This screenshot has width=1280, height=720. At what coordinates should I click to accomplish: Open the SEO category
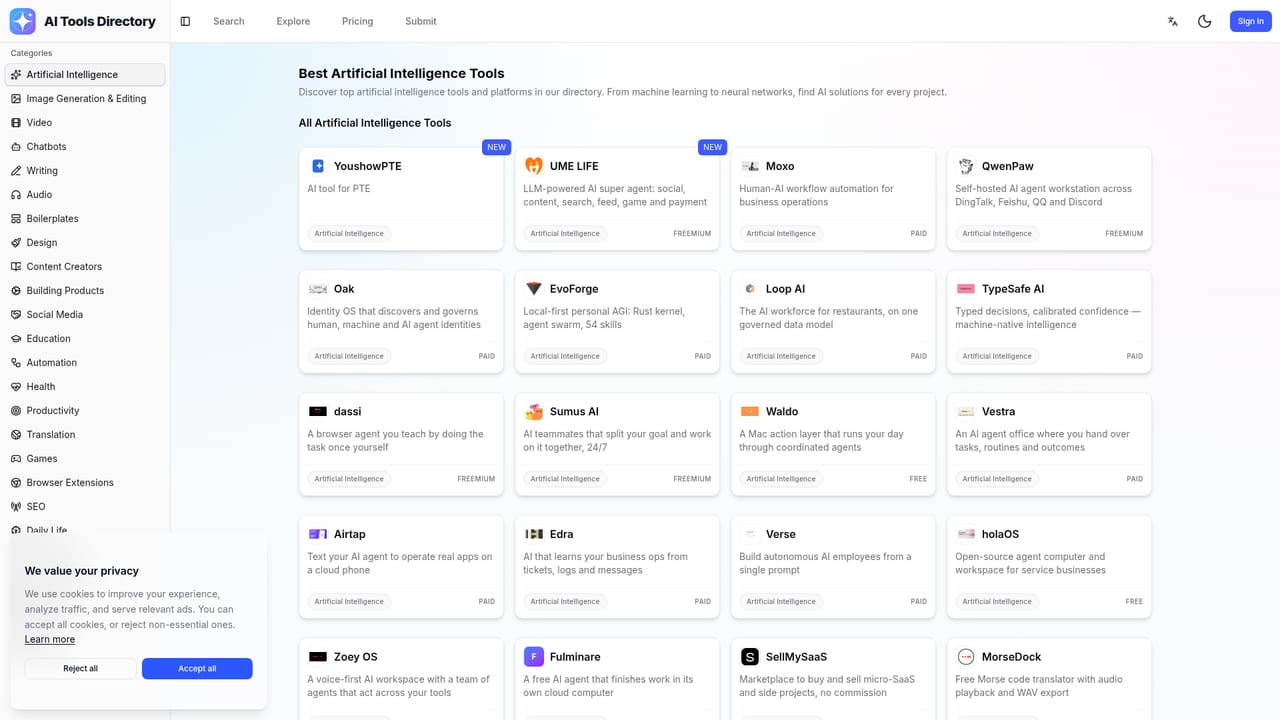pyautogui.click(x=85, y=507)
